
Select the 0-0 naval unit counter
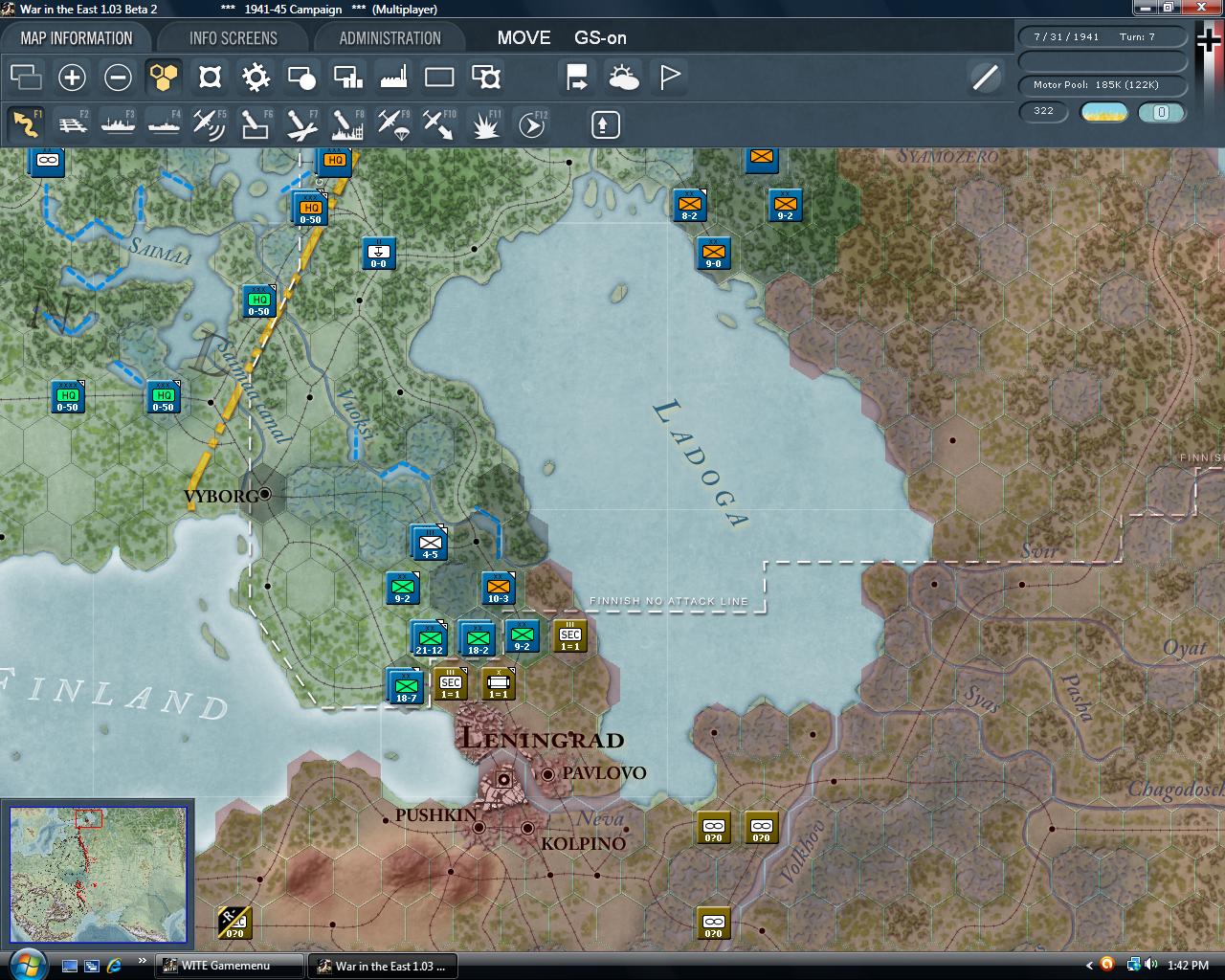click(x=378, y=254)
